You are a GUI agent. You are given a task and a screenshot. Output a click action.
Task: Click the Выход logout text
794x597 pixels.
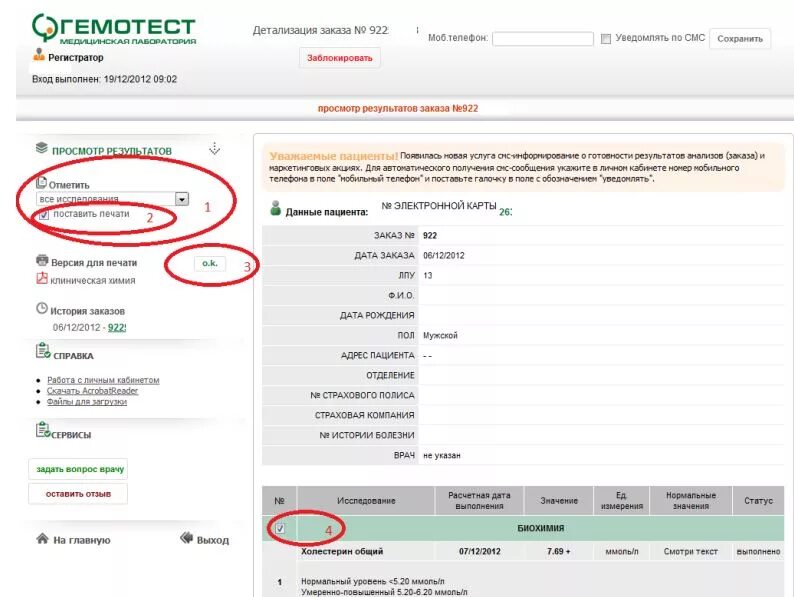click(213, 540)
